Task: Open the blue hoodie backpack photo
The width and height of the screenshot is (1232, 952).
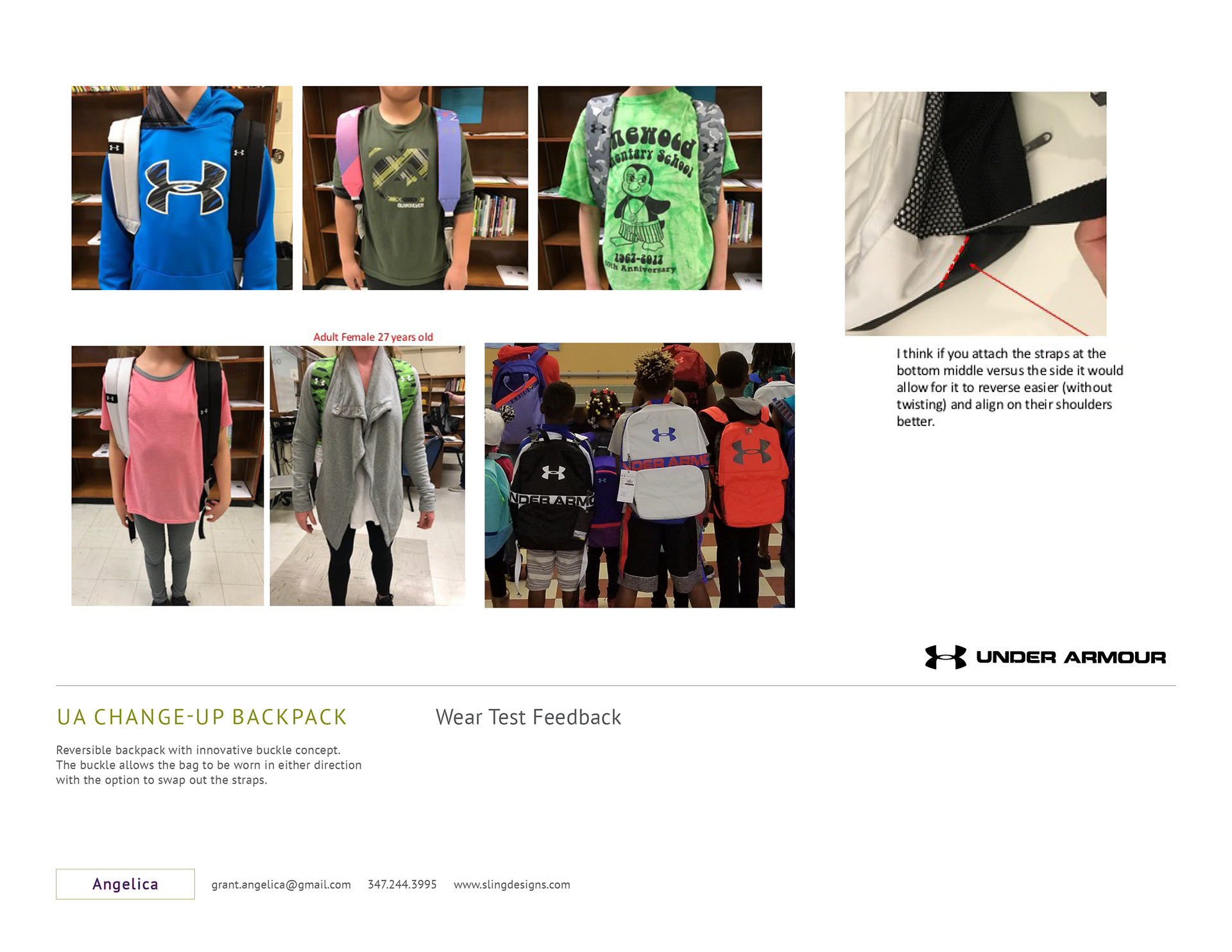Action: coord(182,188)
